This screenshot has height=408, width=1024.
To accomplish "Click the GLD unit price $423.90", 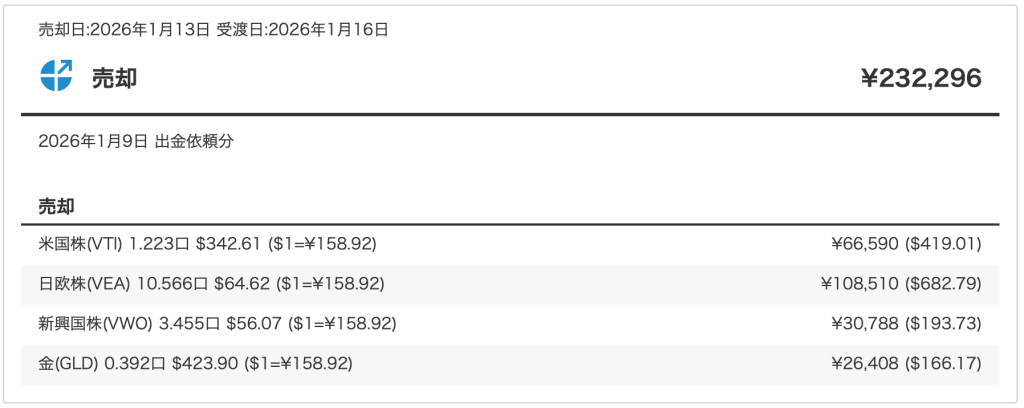I will 204,363.
